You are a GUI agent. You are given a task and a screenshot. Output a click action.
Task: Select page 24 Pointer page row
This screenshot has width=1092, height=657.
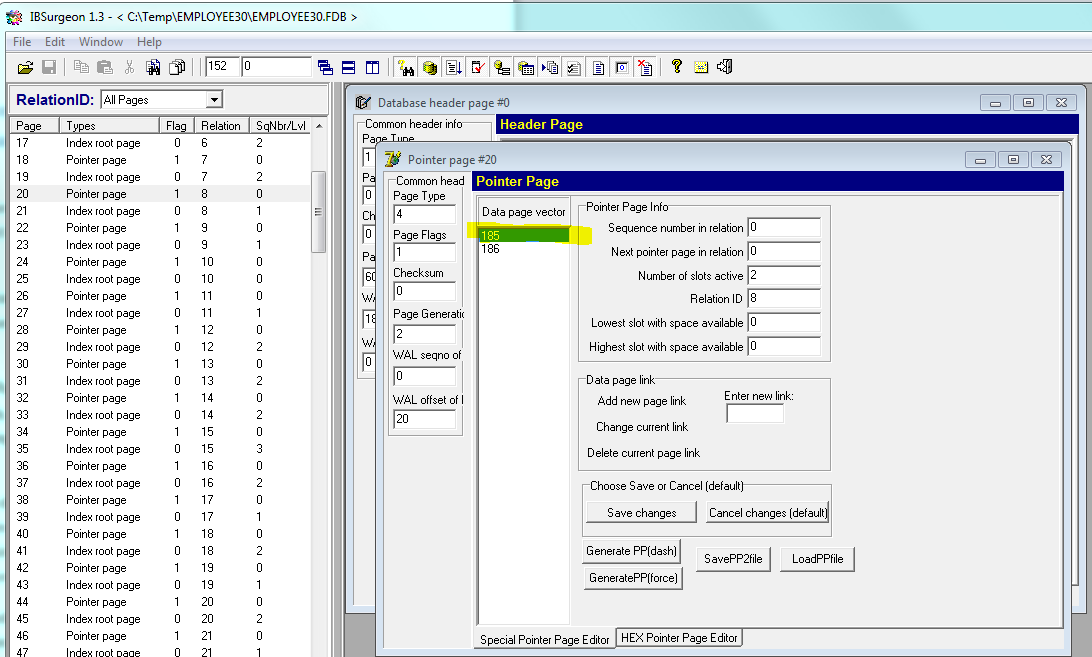pos(96,262)
